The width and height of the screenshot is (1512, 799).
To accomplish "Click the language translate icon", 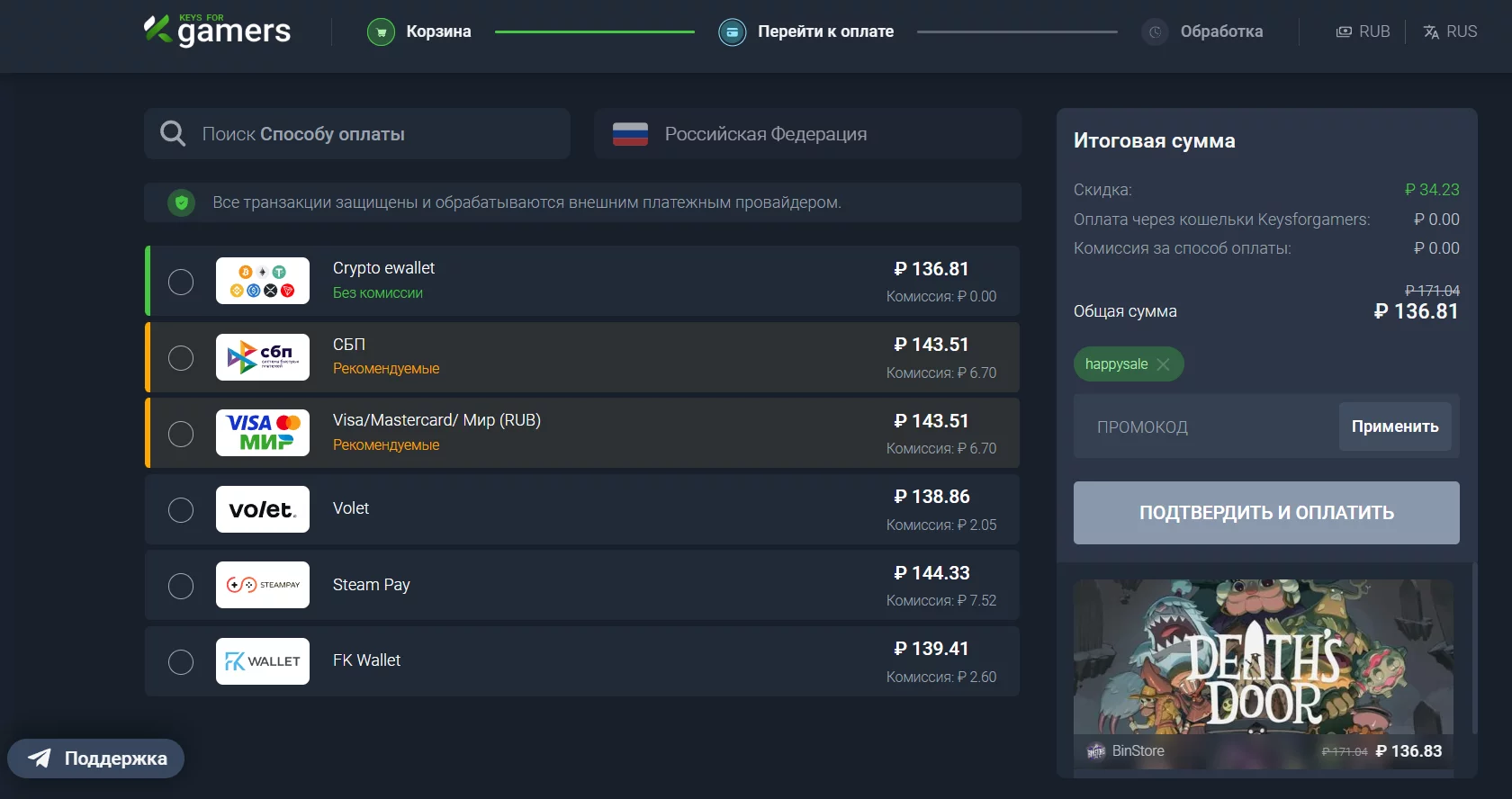I will click(x=1431, y=31).
